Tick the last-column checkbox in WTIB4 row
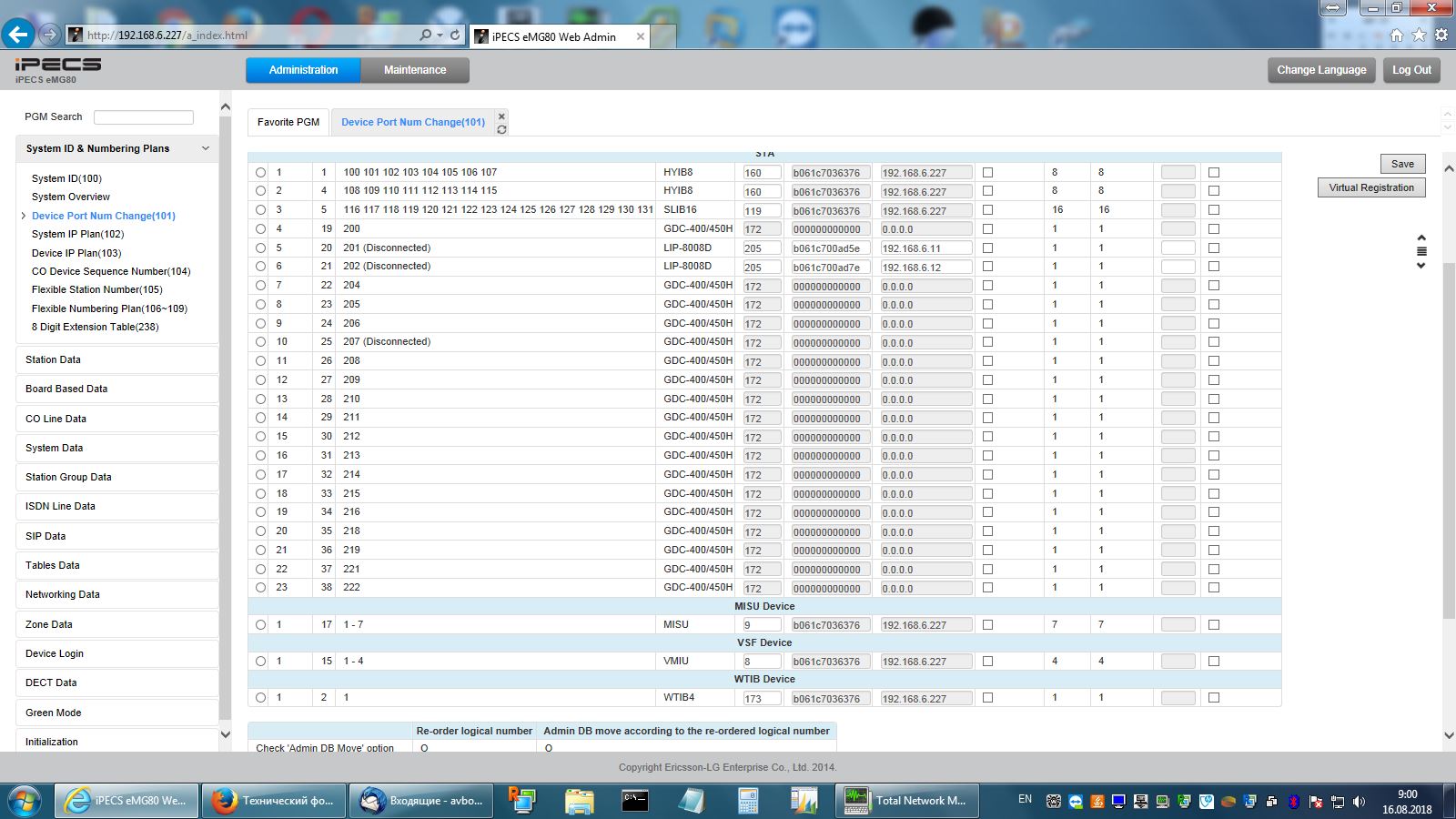The height and width of the screenshot is (819, 1456). (1214, 698)
